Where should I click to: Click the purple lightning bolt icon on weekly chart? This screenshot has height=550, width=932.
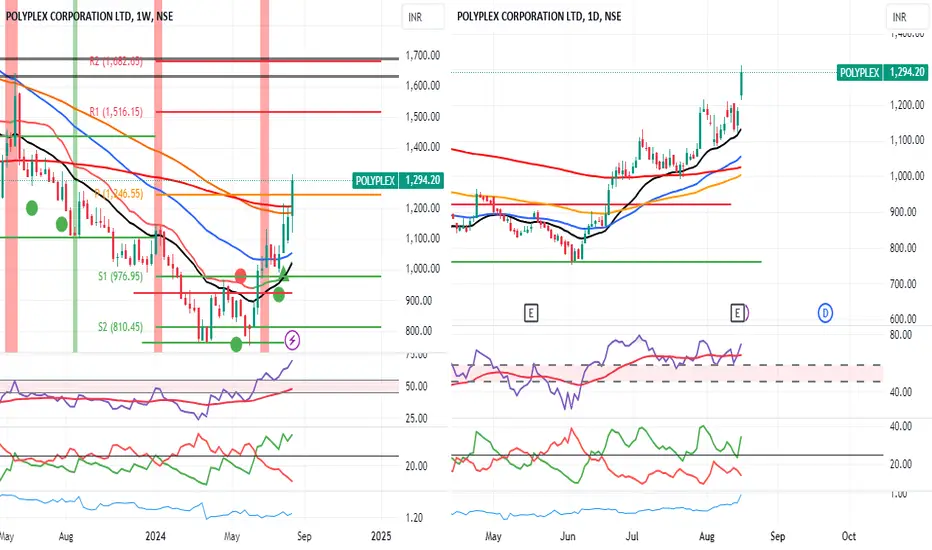pos(292,340)
